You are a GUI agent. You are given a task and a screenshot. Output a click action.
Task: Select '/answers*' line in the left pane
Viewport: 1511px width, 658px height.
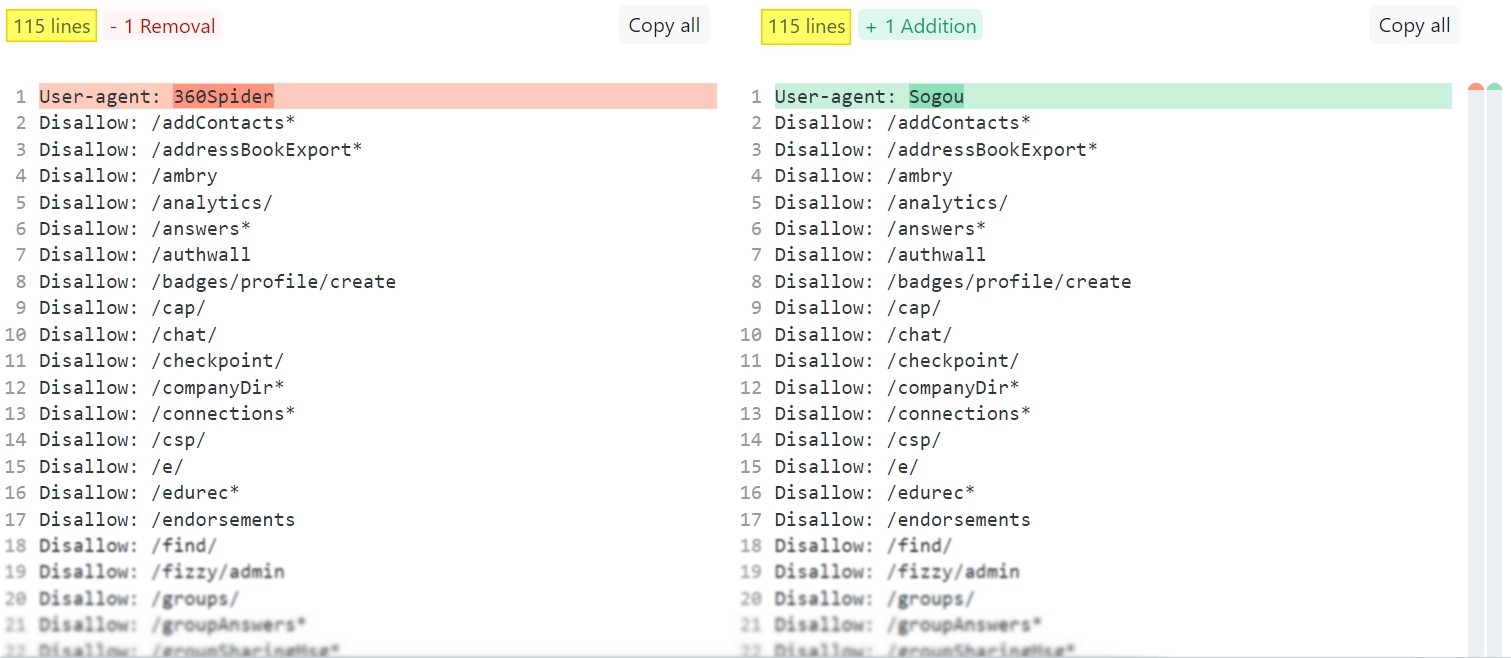[x=145, y=228]
